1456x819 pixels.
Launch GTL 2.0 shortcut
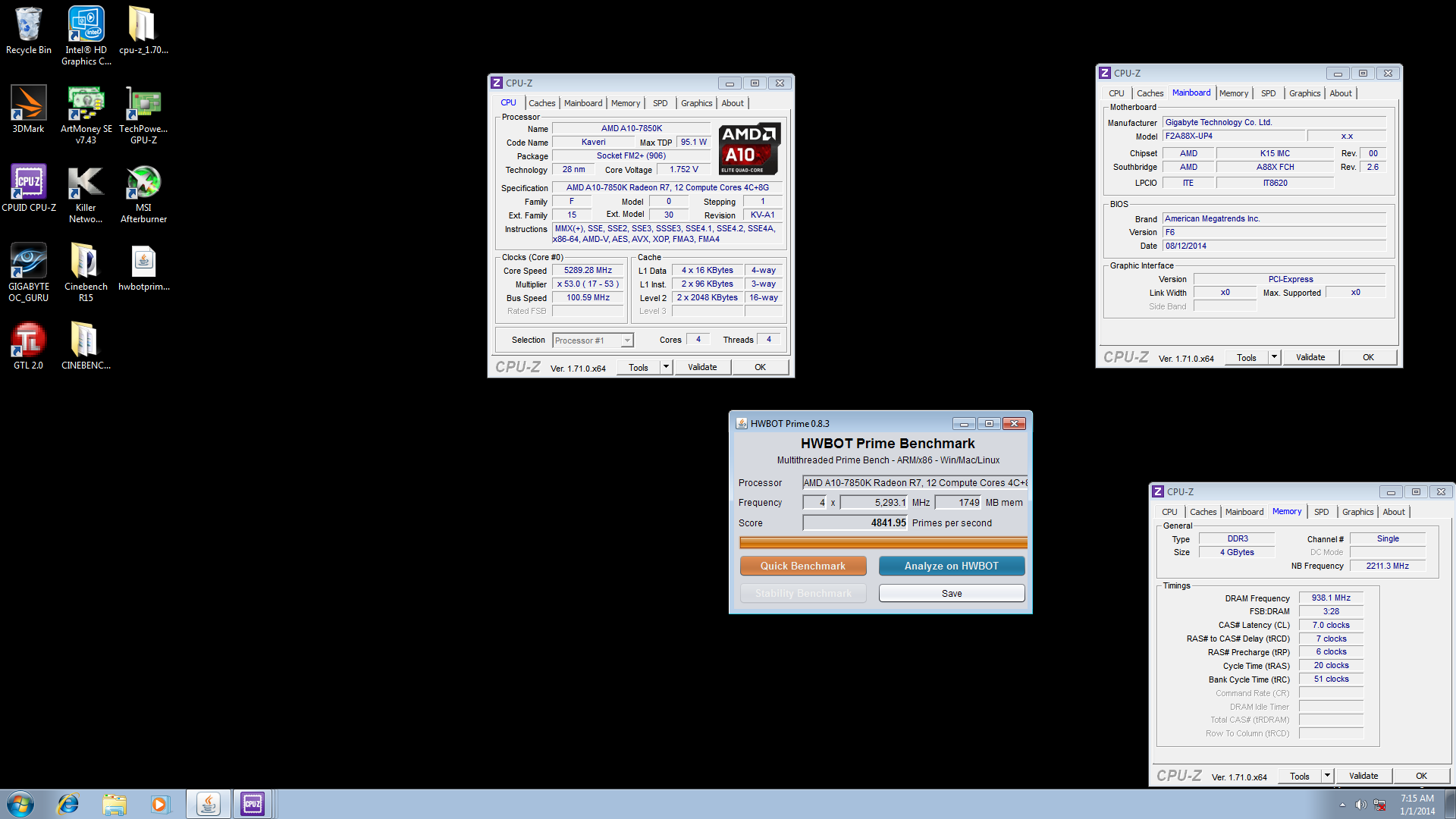click(x=28, y=347)
